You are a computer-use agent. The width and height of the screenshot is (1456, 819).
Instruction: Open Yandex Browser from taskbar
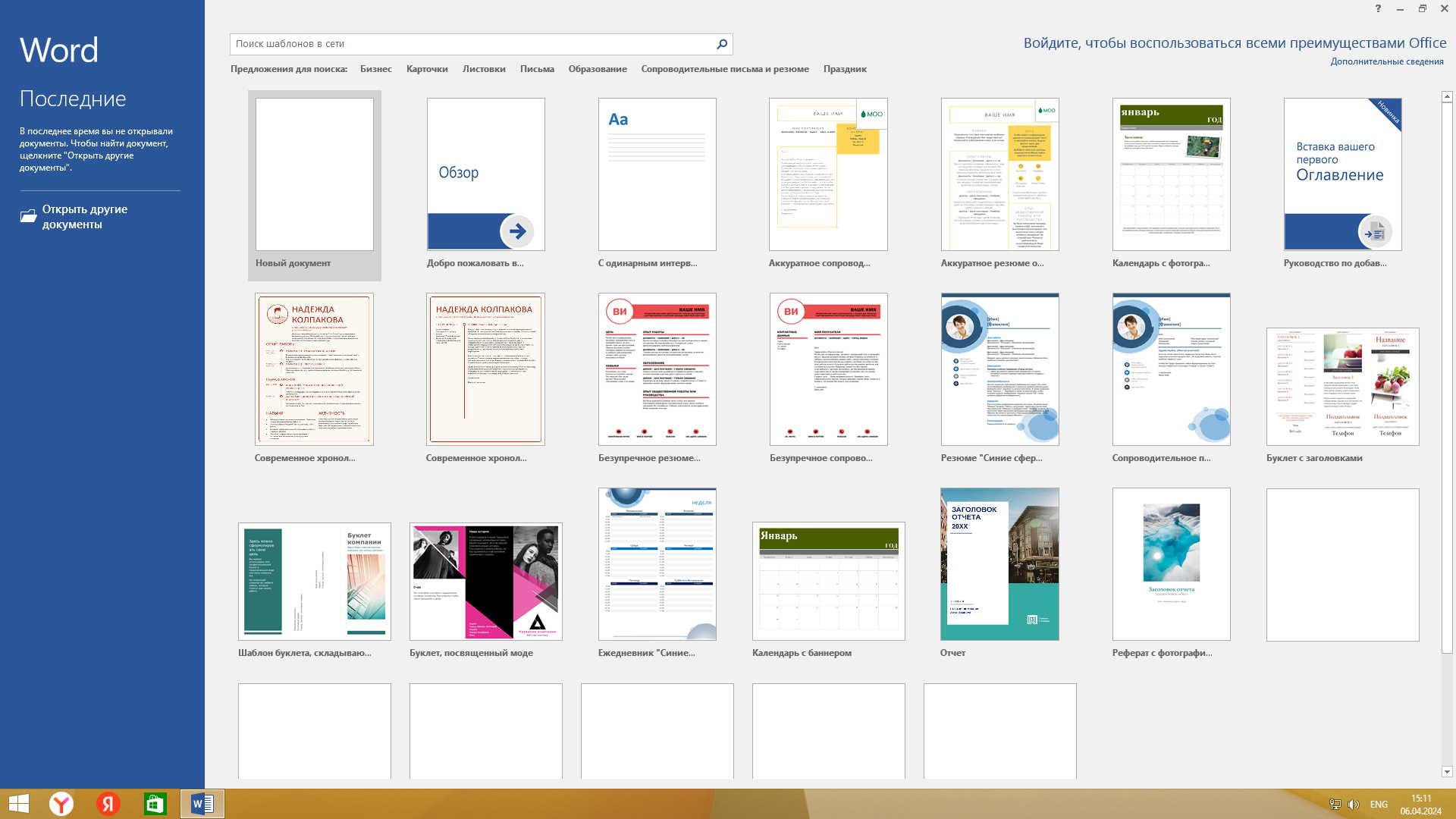(61, 804)
